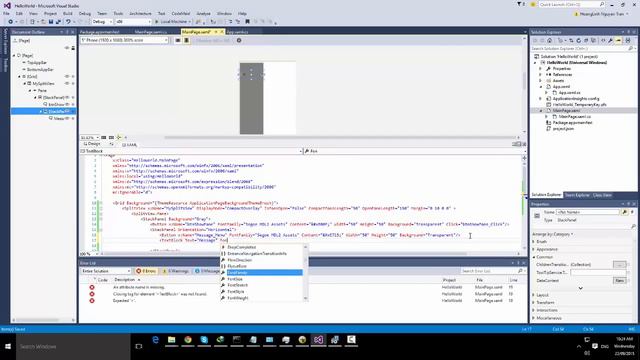
Task: Click Properties wrench icon in Solution Explorer
Action: 610,40
